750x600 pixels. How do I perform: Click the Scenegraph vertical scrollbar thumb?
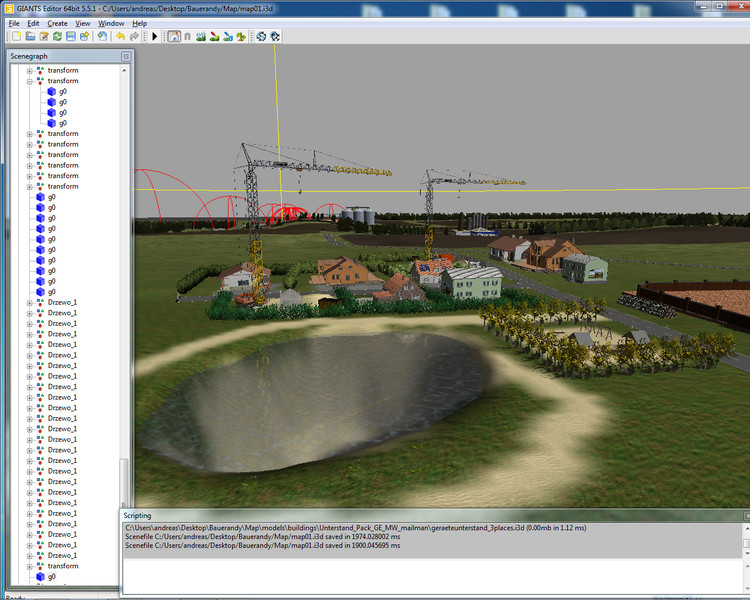click(124, 481)
